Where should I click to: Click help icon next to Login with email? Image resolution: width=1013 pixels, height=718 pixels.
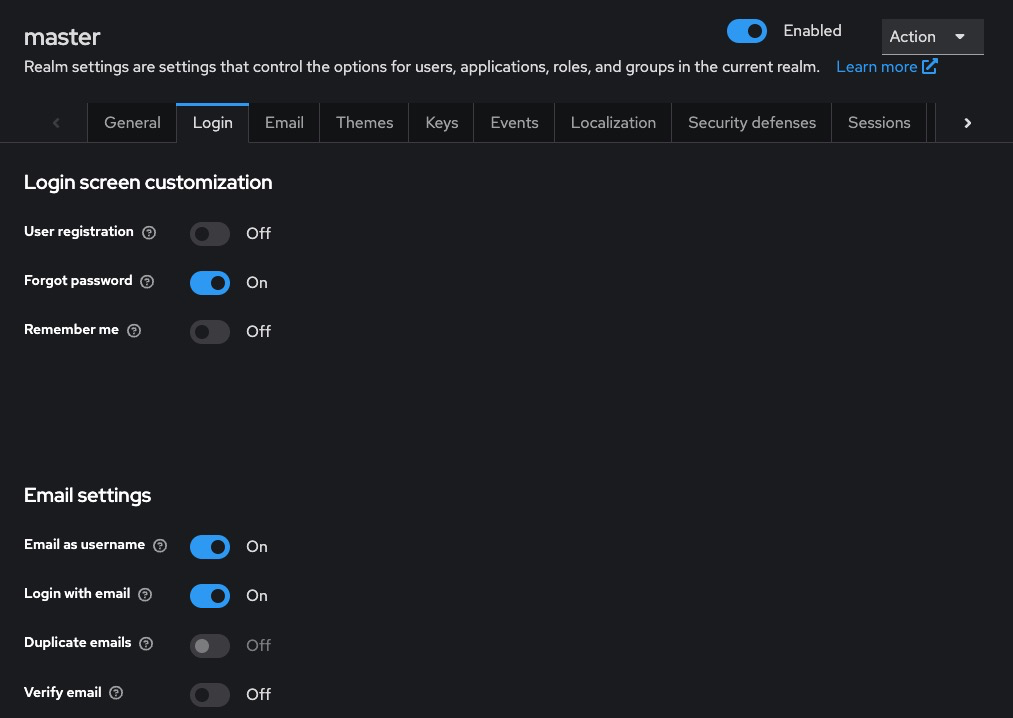(x=146, y=595)
